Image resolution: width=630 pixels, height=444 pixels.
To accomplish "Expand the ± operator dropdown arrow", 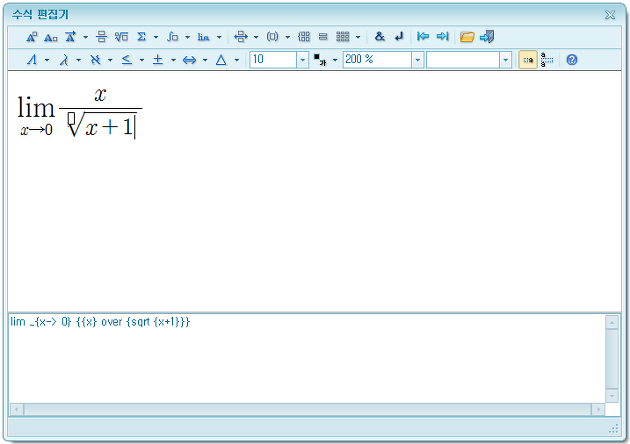I will click(x=174, y=60).
